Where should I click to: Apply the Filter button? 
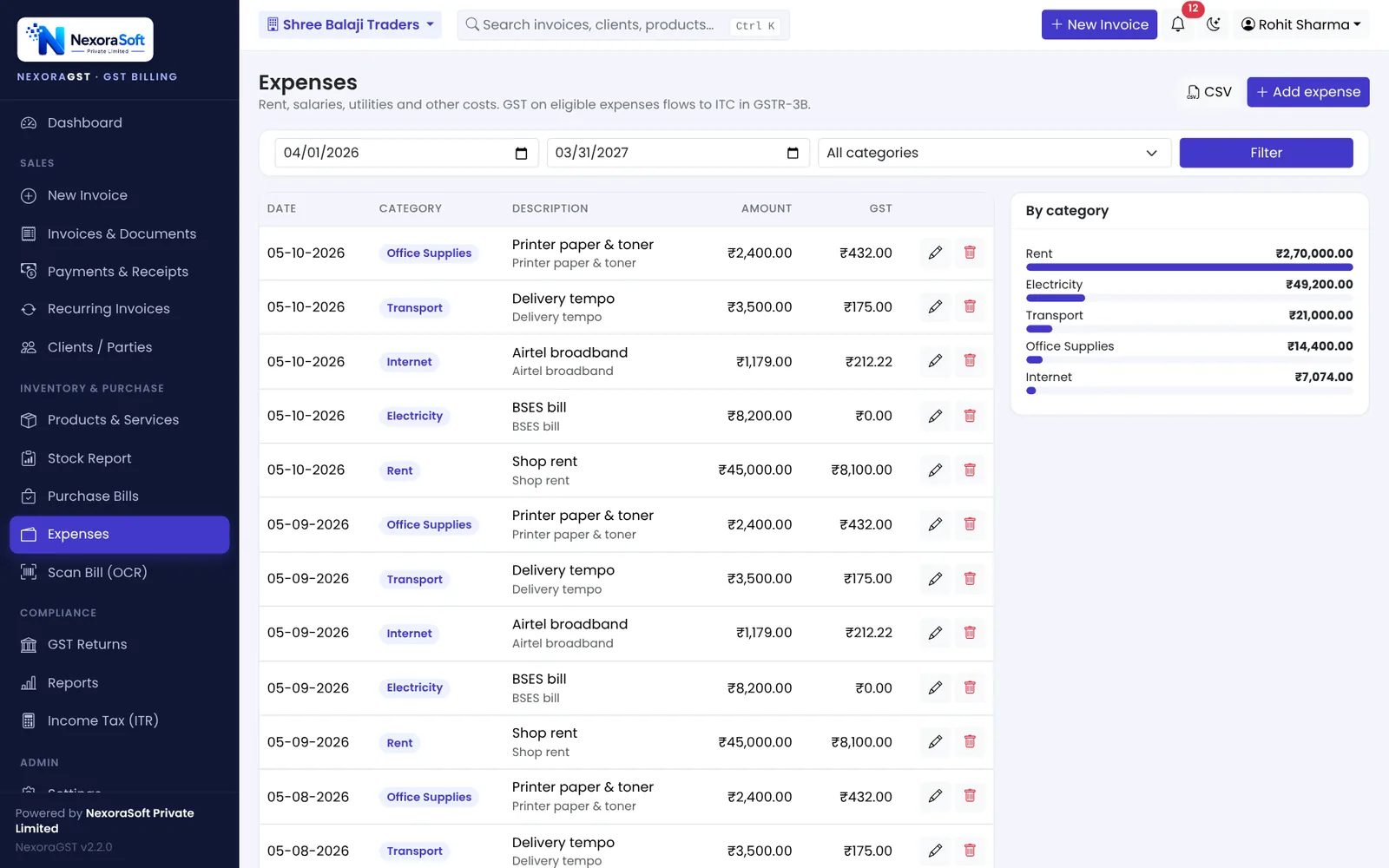pyautogui.click(x=1266, y=153)
